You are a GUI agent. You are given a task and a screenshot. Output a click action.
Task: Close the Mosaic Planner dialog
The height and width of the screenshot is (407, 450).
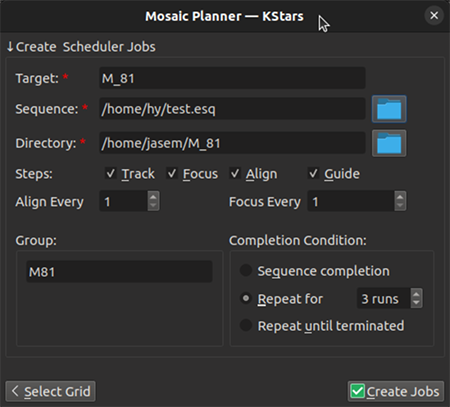[434, 15]
